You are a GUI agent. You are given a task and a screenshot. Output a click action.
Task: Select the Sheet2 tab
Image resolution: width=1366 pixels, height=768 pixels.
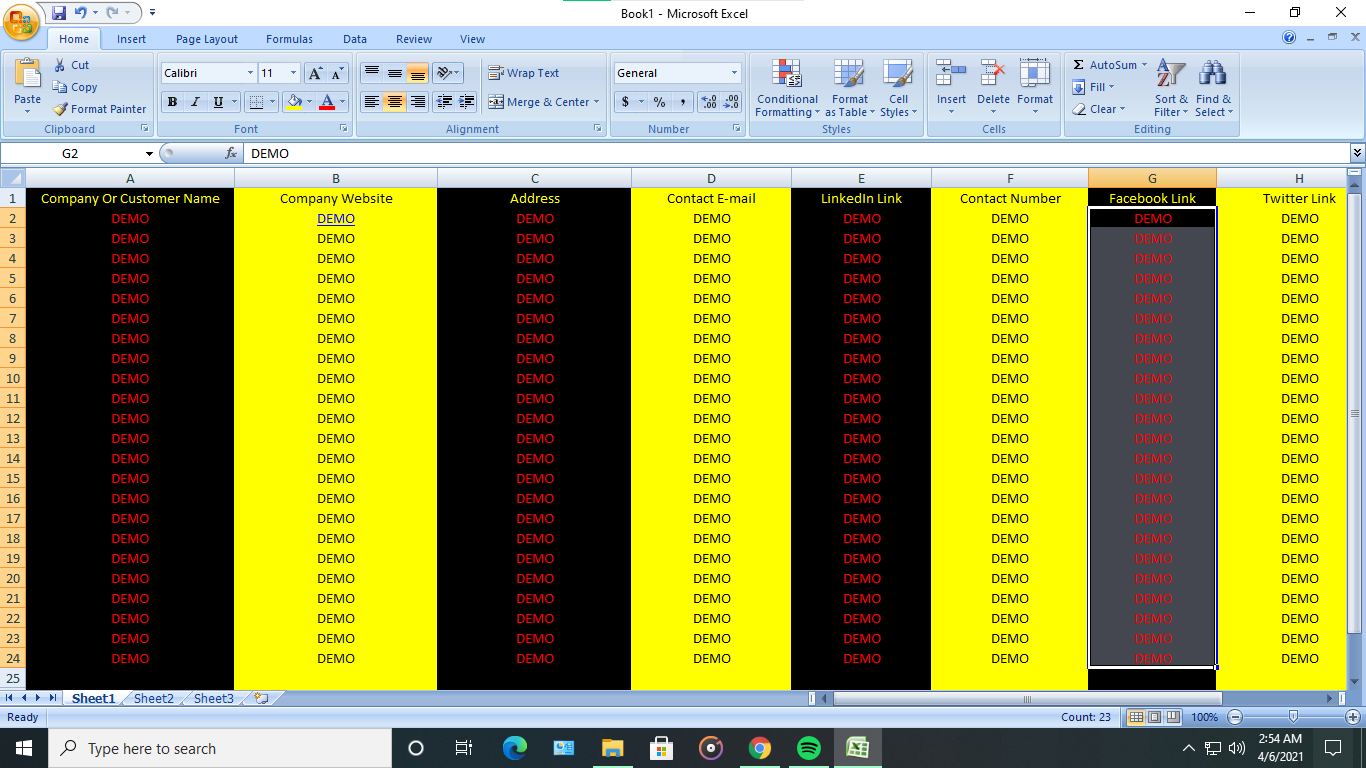click(152, 698)
